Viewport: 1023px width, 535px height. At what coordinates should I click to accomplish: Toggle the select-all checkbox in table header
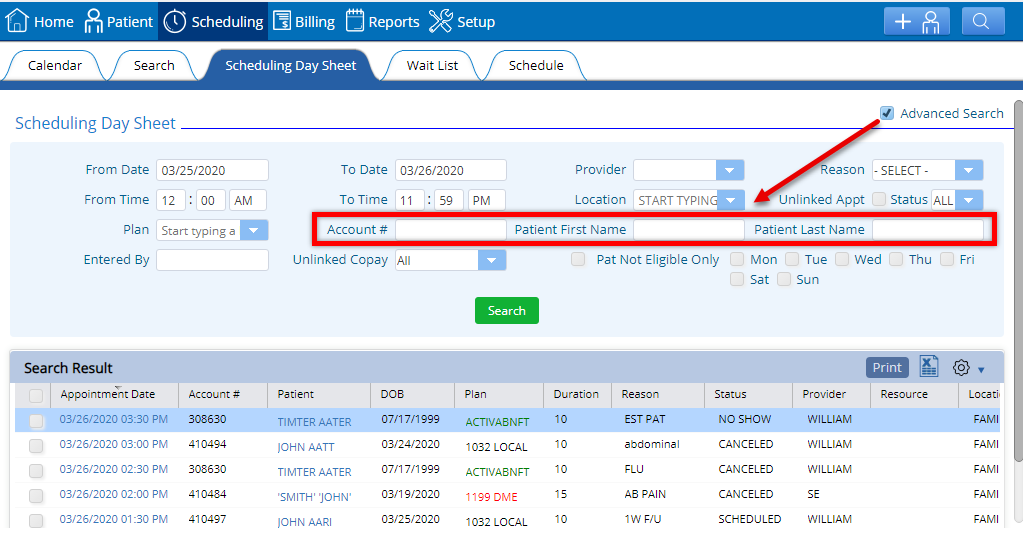click(x=36, y=395)
